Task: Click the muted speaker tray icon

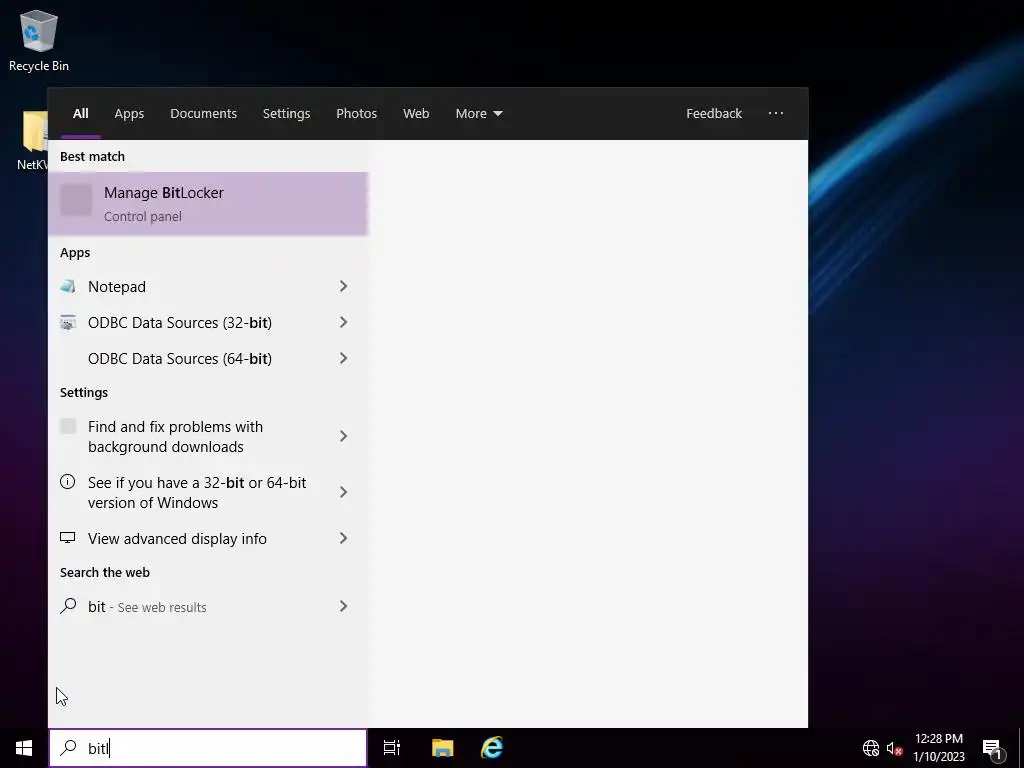Action: pyautogui.click(x=894, y=748)
